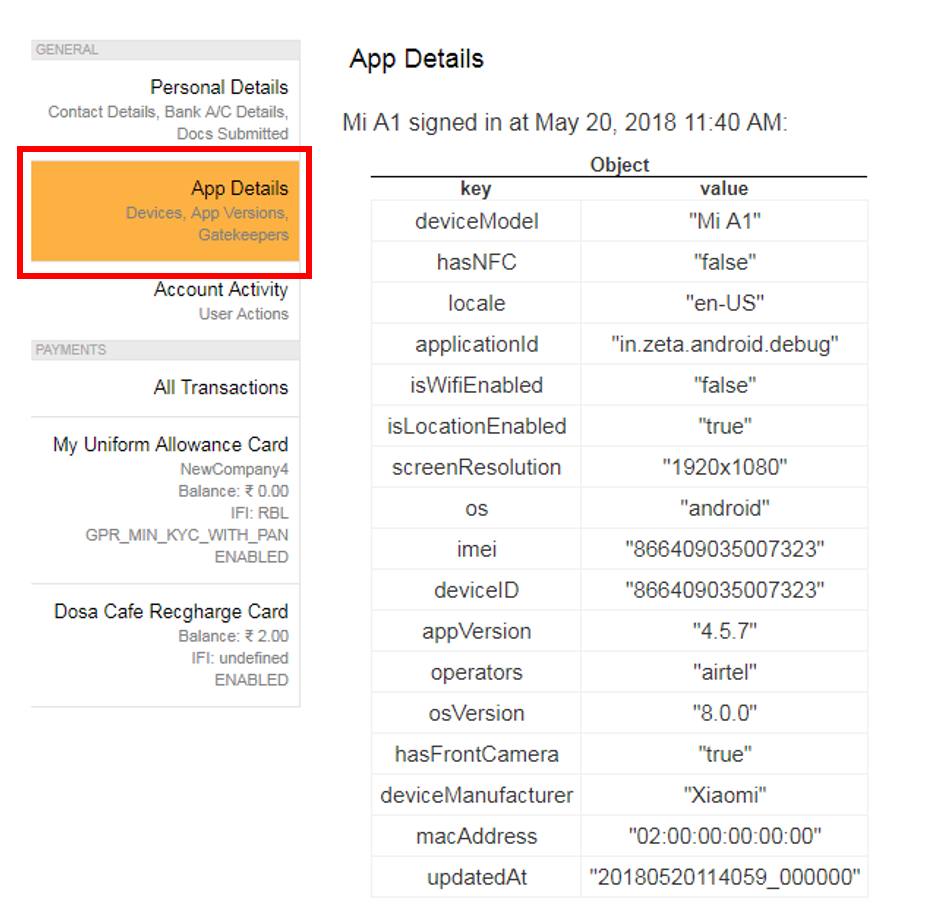The image size is (926, 911).
Task: Select the "1920x1080" value cell
Action: point(725,468)
